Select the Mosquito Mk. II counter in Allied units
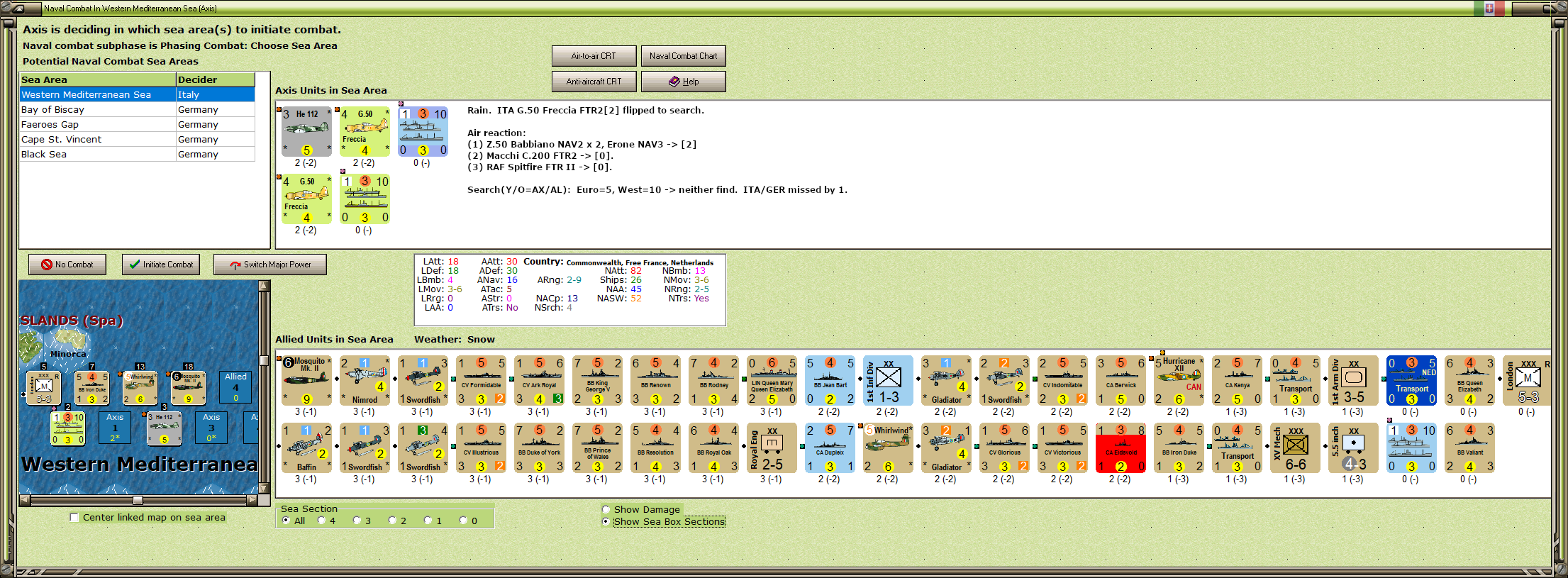 pos(306,380)
